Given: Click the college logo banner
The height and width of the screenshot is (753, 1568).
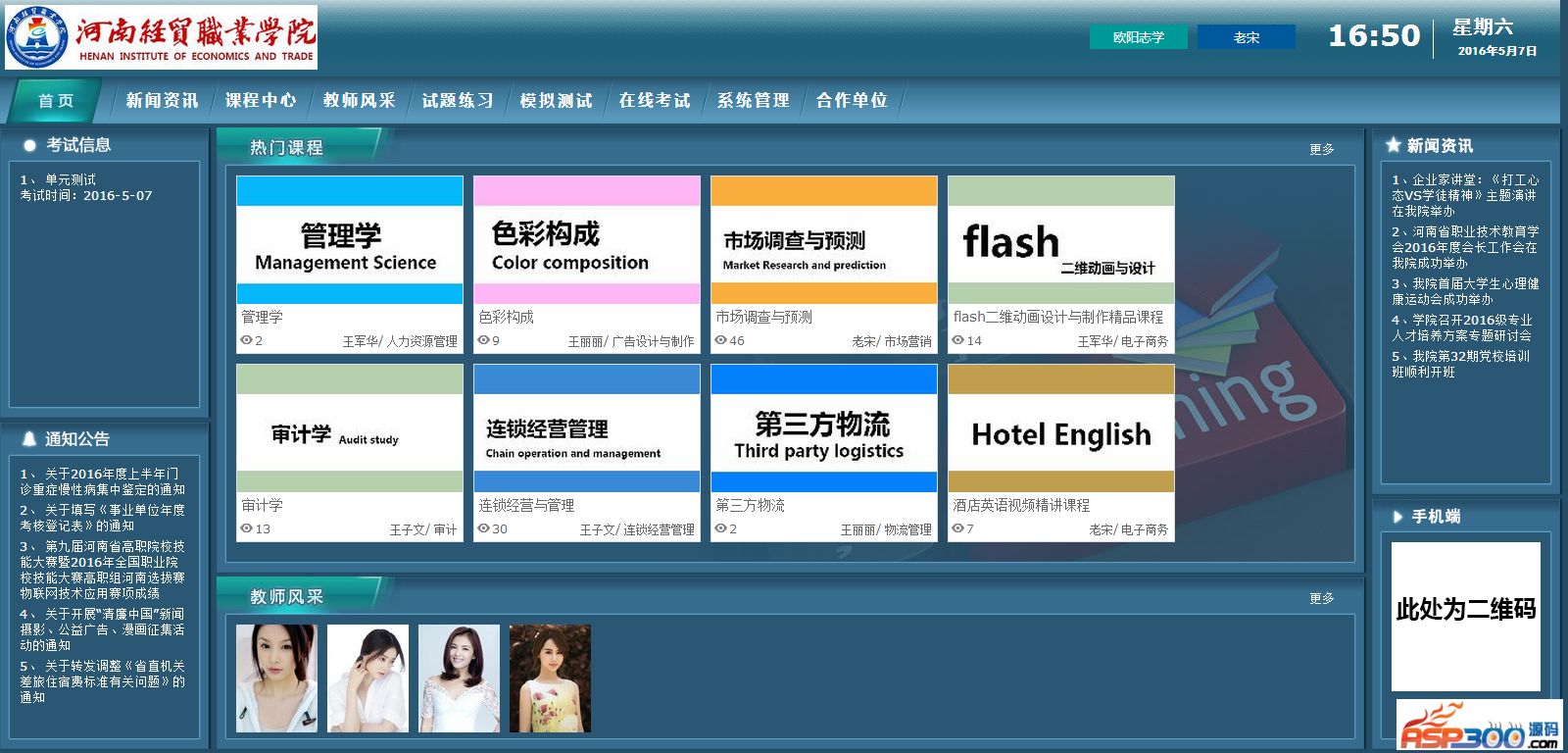Looking at the screenshot, I should (x=162, y=36).
